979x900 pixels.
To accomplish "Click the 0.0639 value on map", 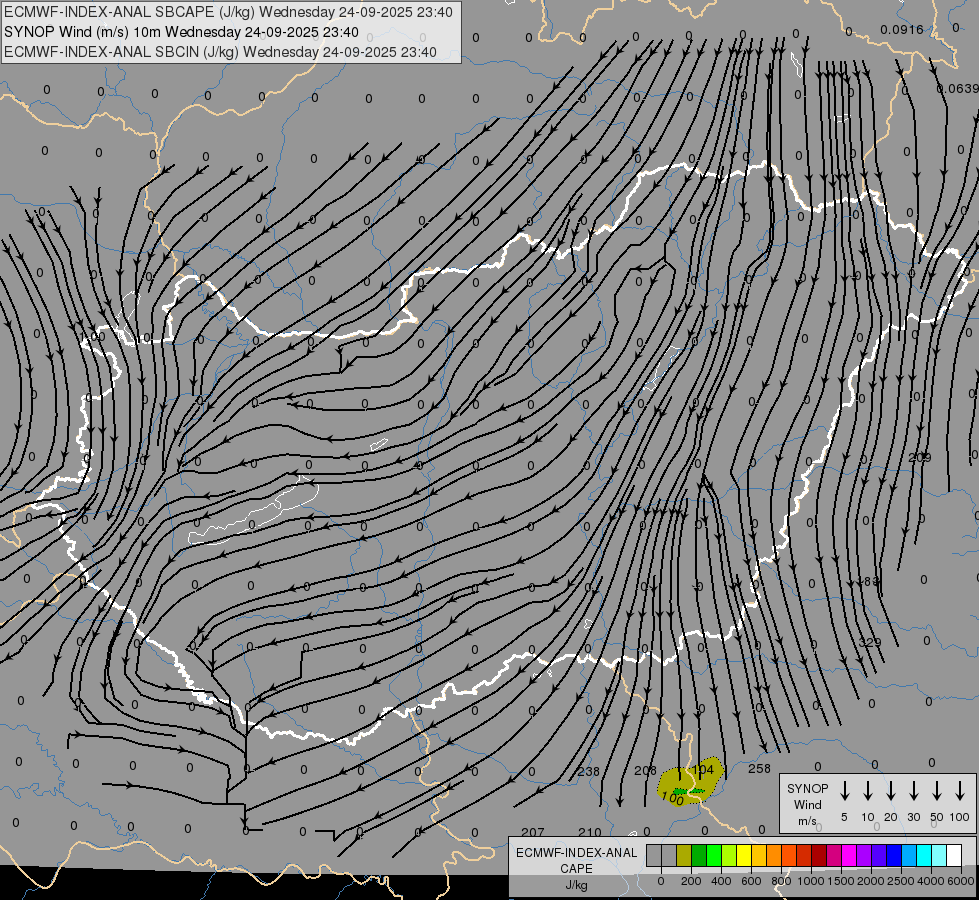I will [958, 89].
